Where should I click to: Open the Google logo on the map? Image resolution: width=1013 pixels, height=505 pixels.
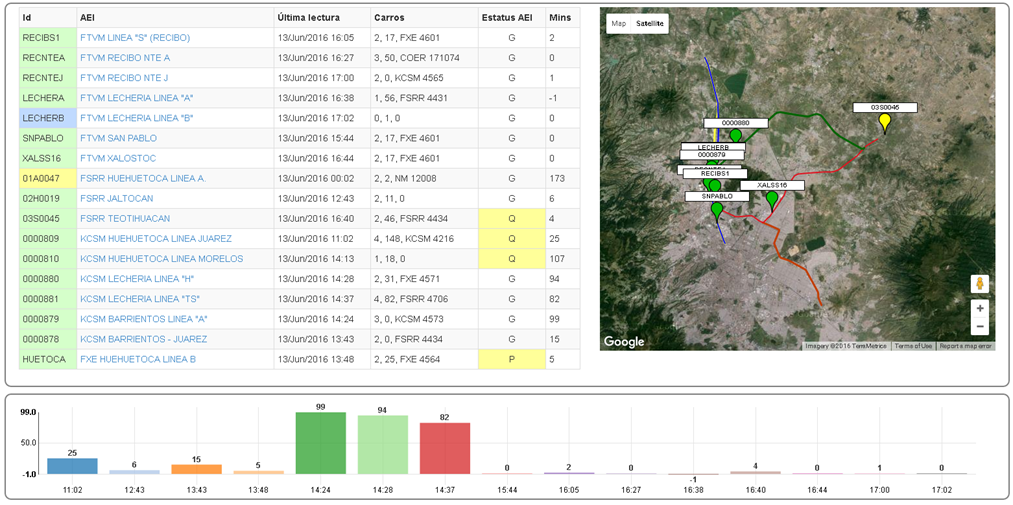[x=624, y=342]
